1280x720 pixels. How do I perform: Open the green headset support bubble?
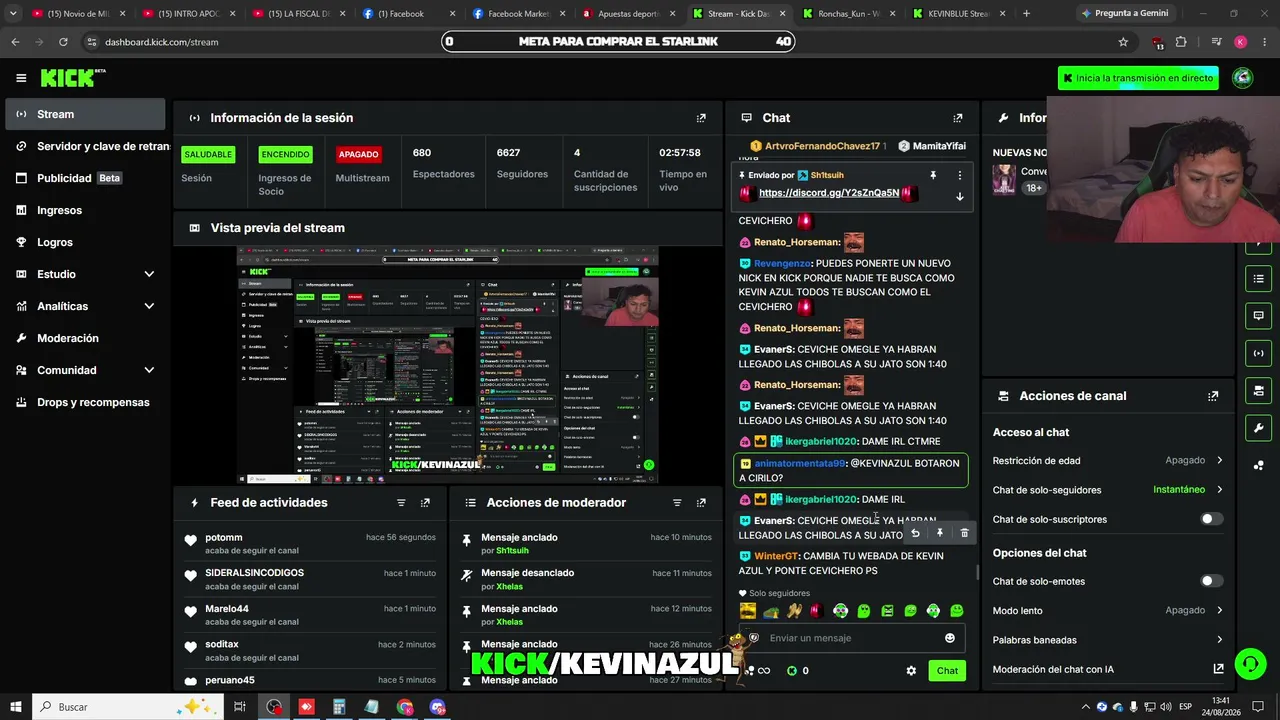1250,663
